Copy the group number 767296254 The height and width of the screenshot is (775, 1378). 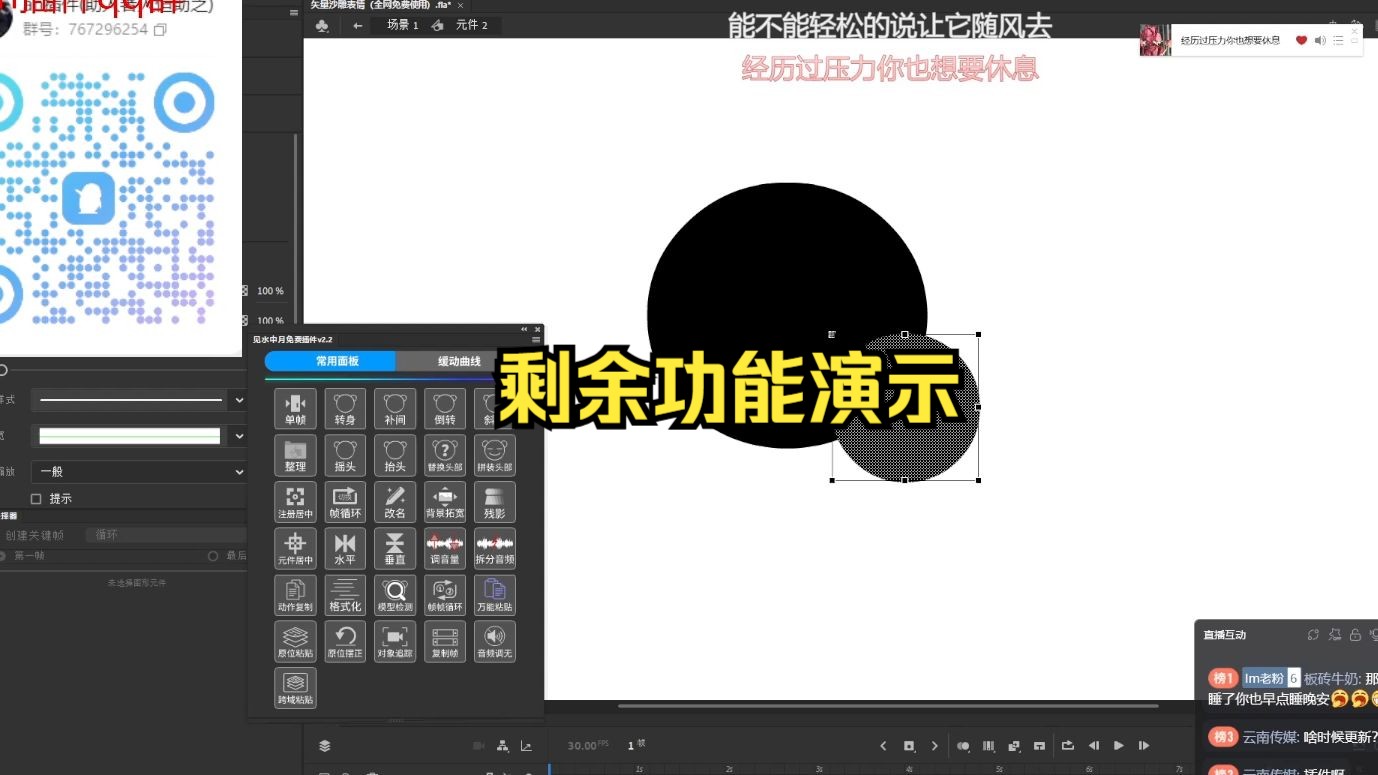point(159,30)
